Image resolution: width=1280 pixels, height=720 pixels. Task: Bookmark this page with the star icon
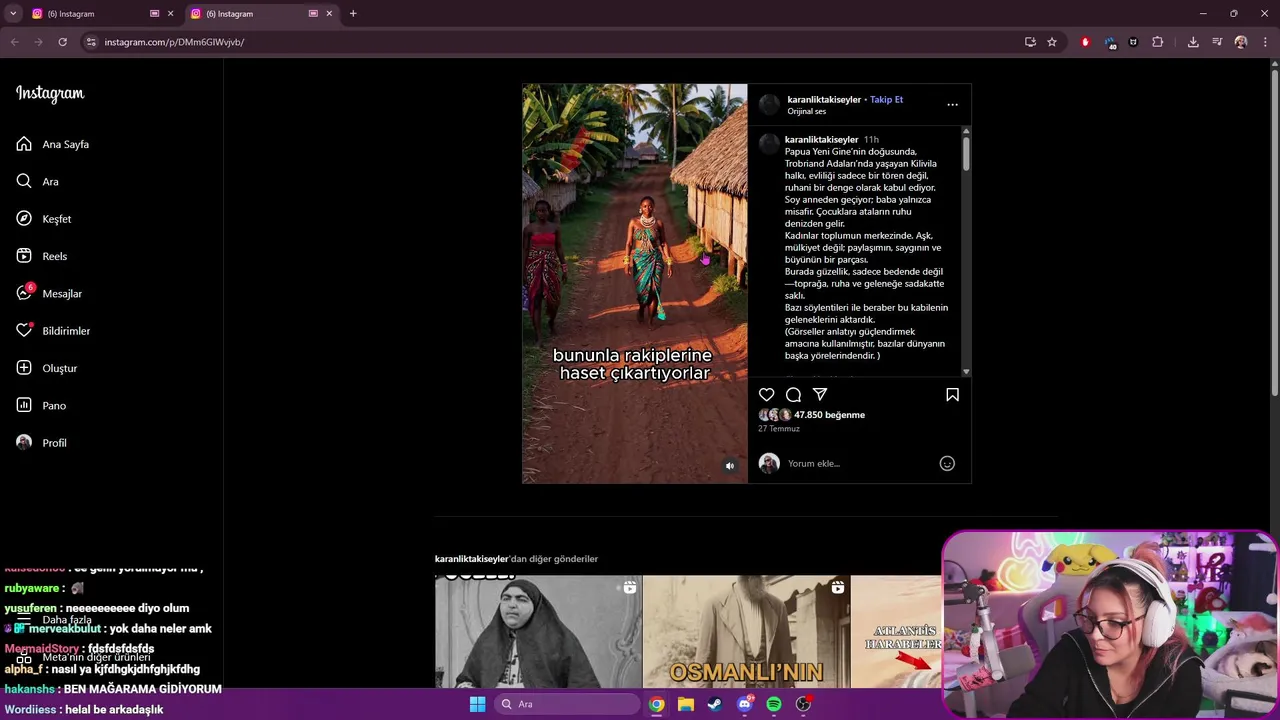[1052, 42]
